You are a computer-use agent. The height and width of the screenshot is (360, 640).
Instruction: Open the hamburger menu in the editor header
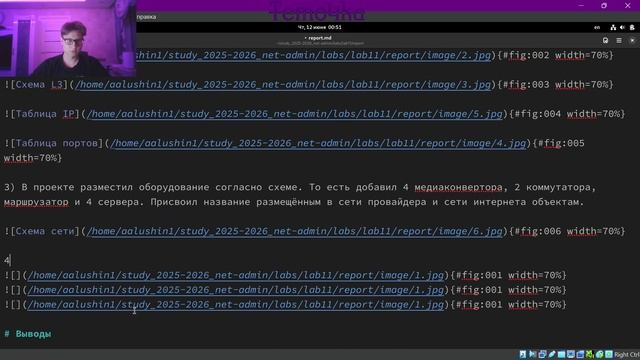tap(619, 40)
